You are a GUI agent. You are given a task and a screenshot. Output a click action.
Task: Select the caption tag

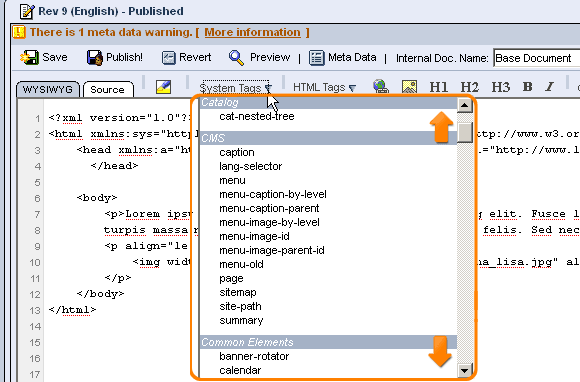coord(237,152)
